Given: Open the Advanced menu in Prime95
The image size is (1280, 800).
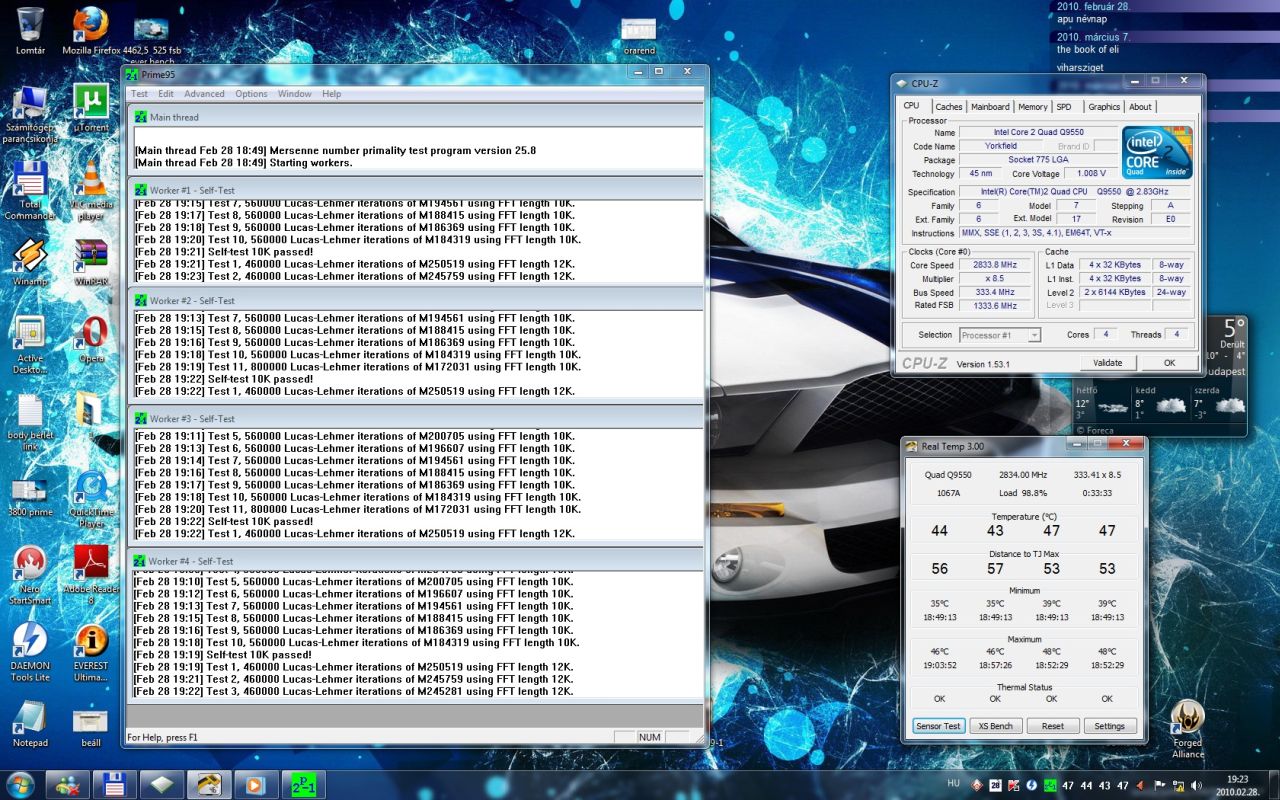Looking at the screenshot, I should tap(204, 94).
